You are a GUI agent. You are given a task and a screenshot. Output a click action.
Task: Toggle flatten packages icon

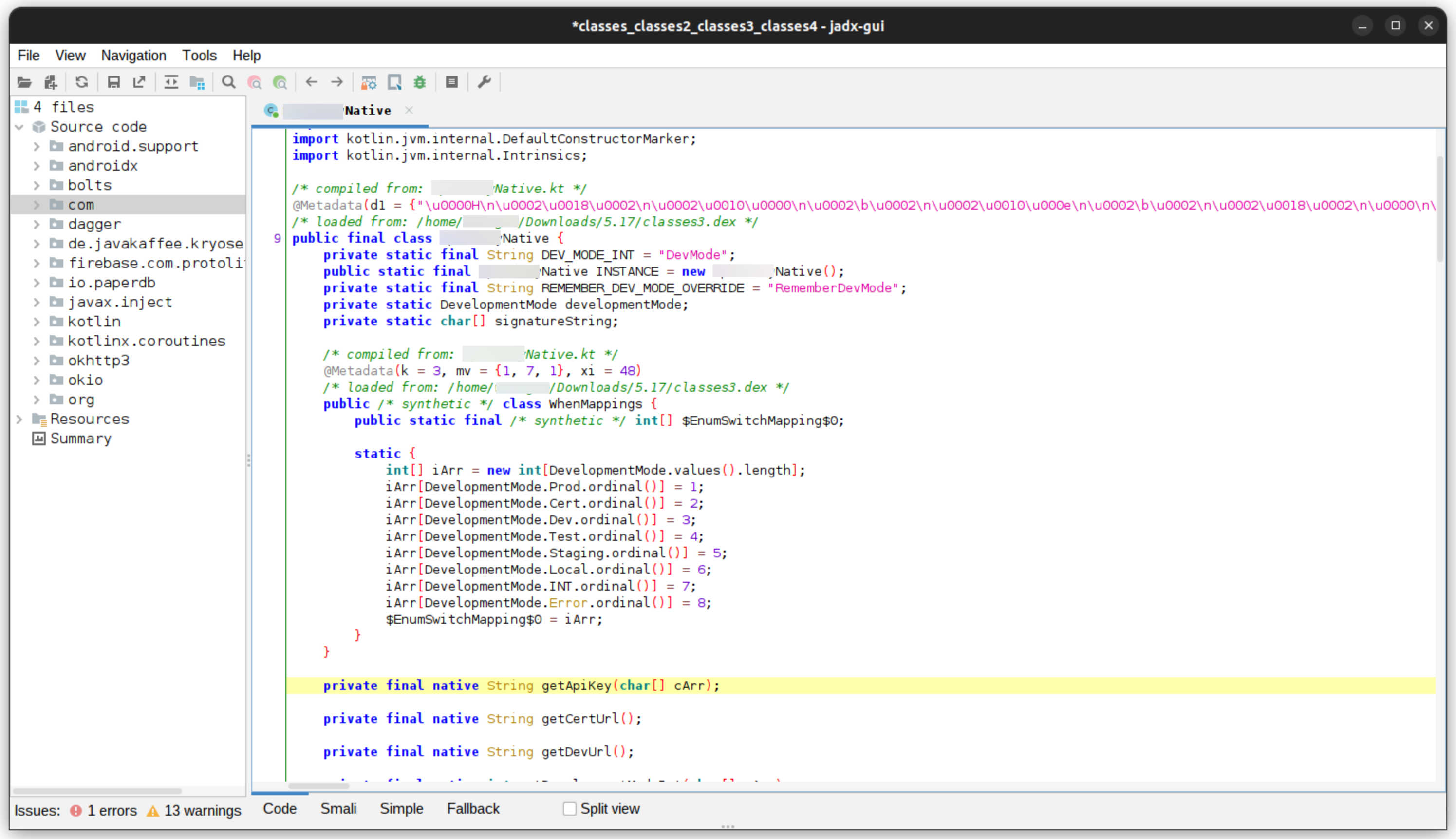tap(198, 82)
